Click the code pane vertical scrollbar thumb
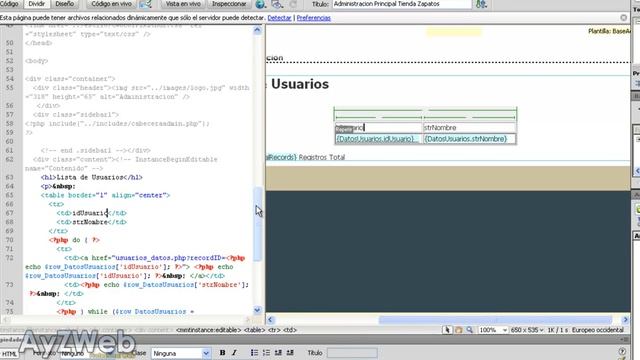The width and height of the screenshot is (640, 360). (x=257, y=224)
